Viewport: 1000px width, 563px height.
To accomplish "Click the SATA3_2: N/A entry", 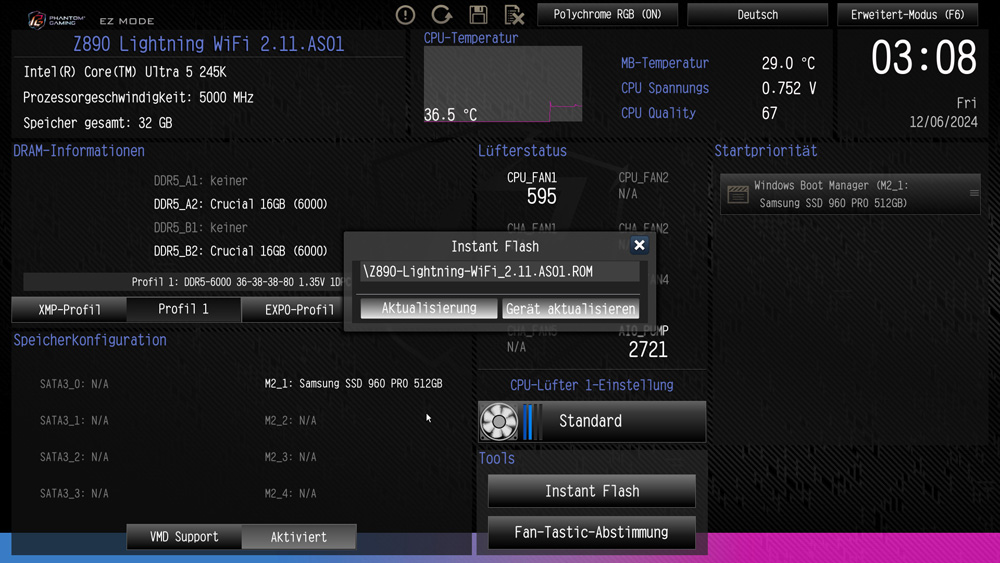I will [x=74, y=457].
